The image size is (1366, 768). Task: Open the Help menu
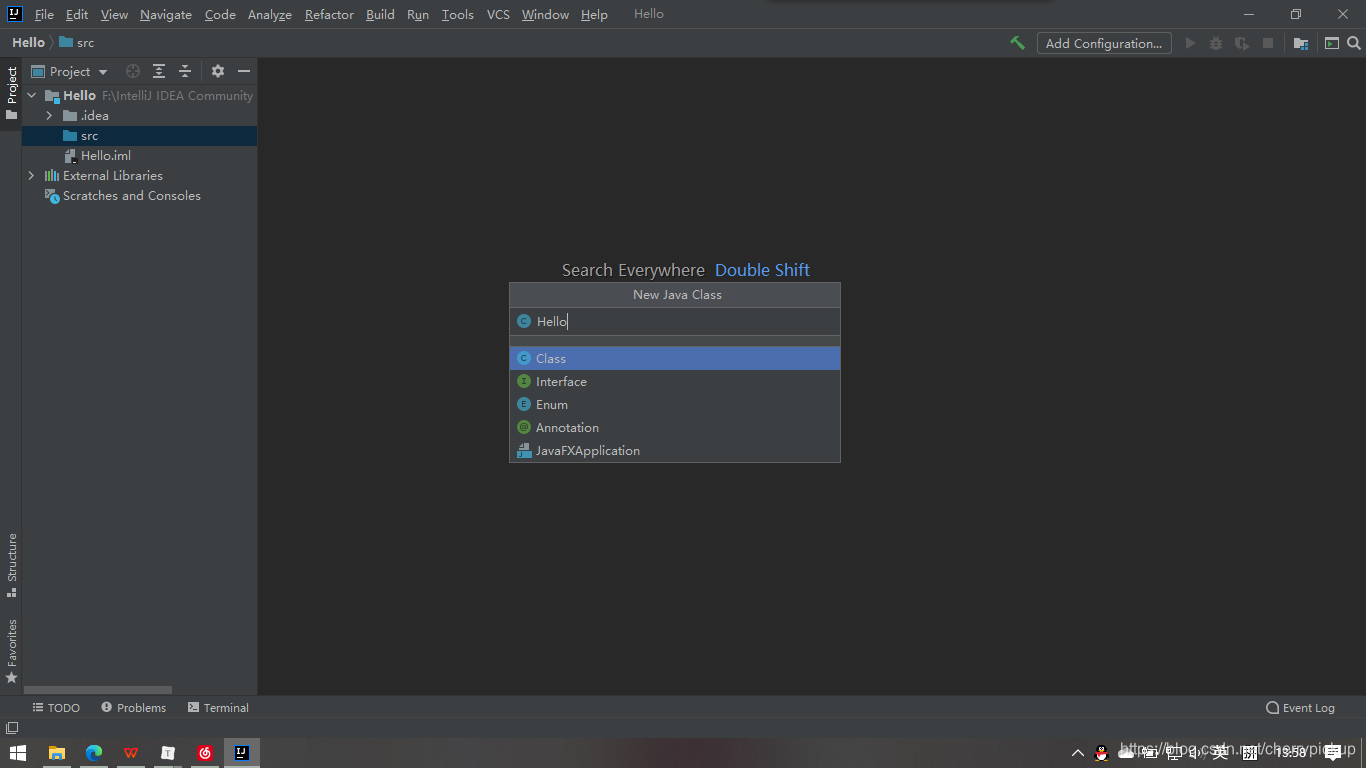[x=594, y=14]
